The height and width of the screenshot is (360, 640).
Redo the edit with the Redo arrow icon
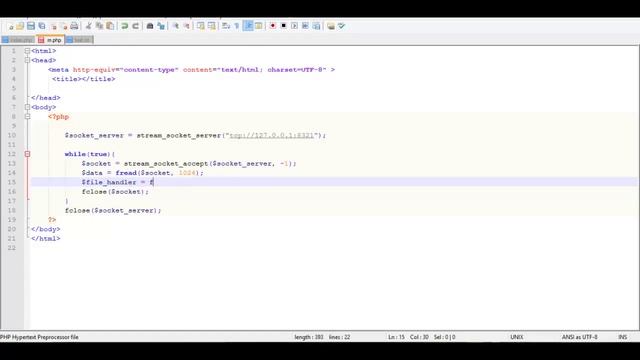(136, 26)
